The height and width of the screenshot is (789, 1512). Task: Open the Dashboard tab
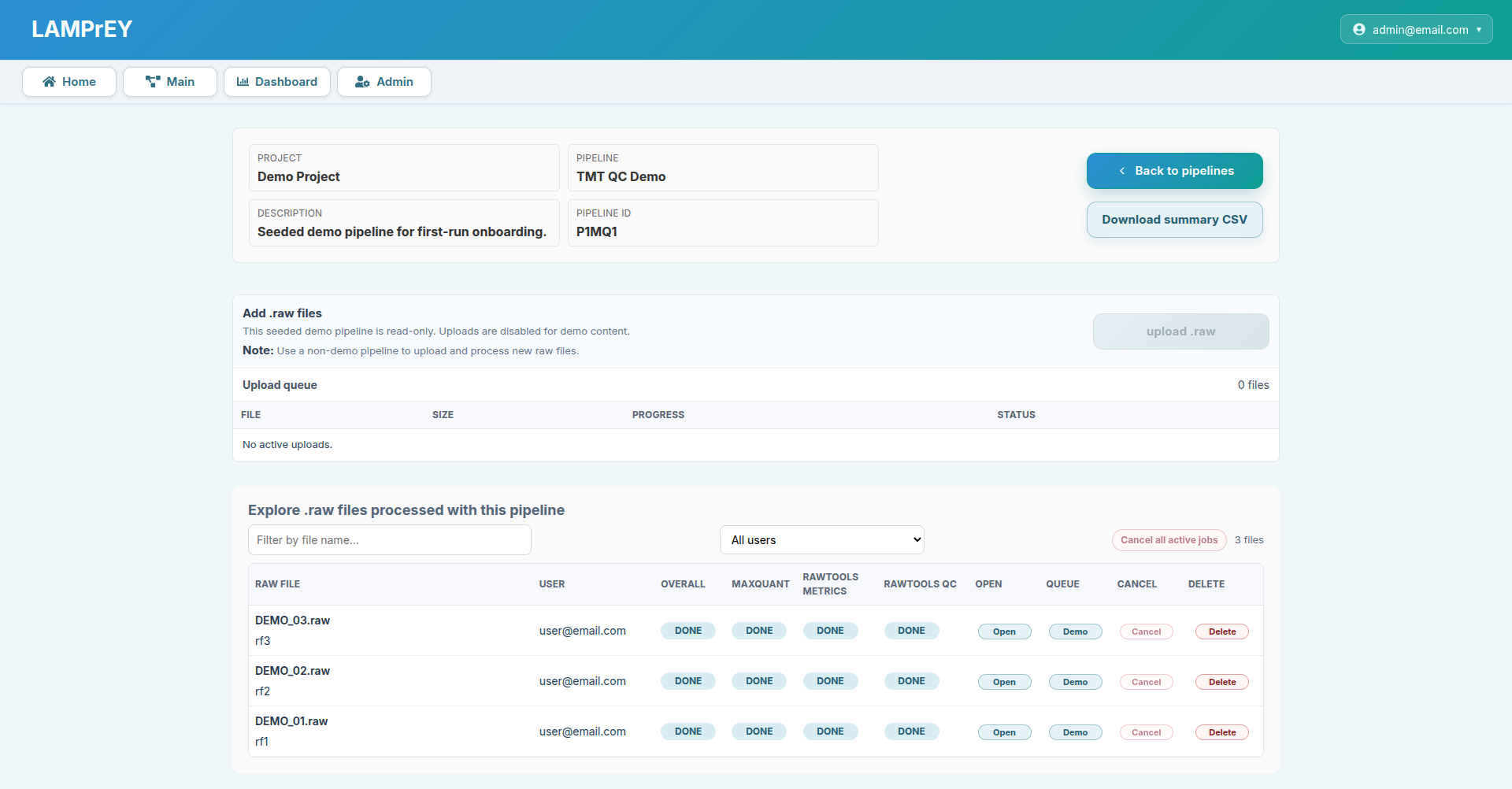point(277,82)
